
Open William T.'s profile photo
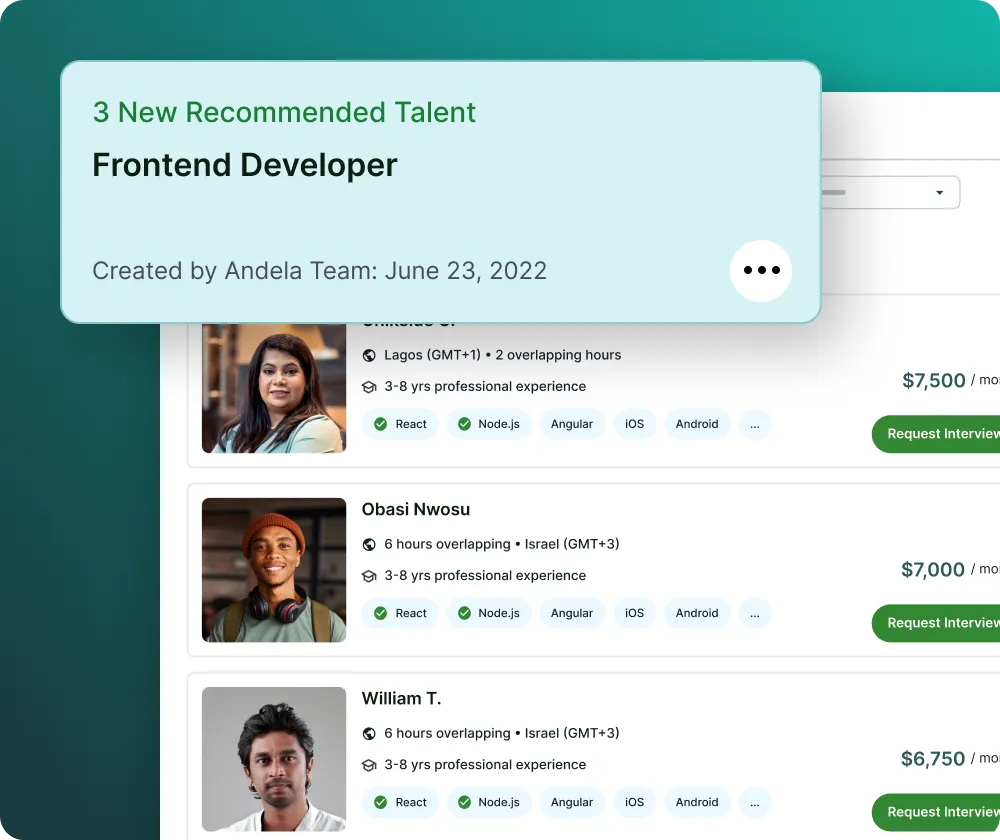pos(274,759)
